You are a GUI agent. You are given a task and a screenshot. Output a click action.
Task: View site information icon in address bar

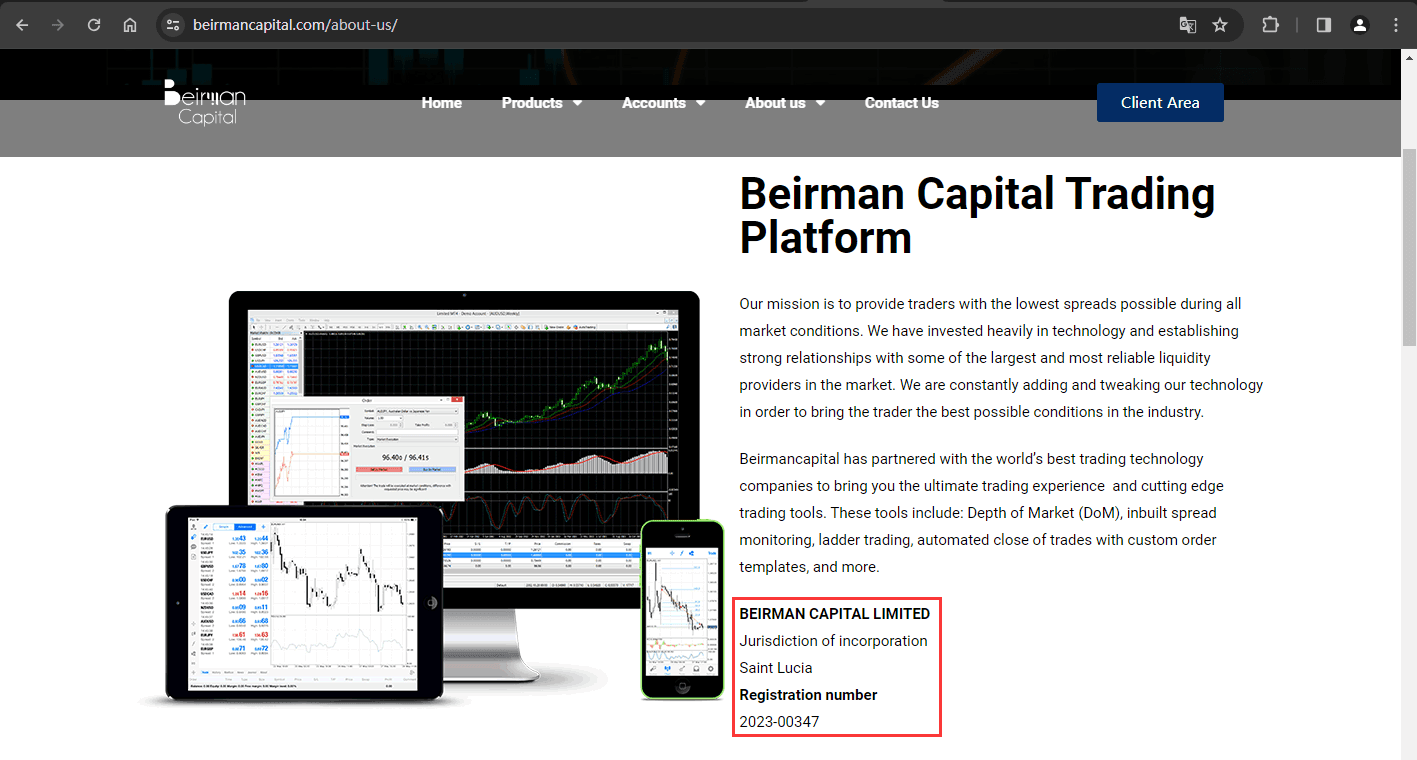[173, 25]
